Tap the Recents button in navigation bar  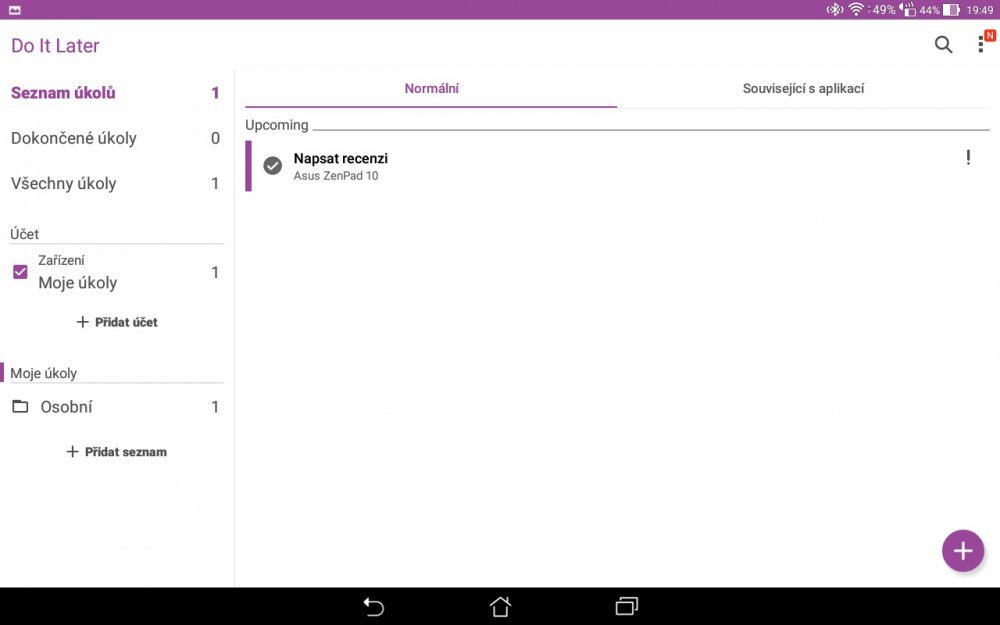[625, 606]
